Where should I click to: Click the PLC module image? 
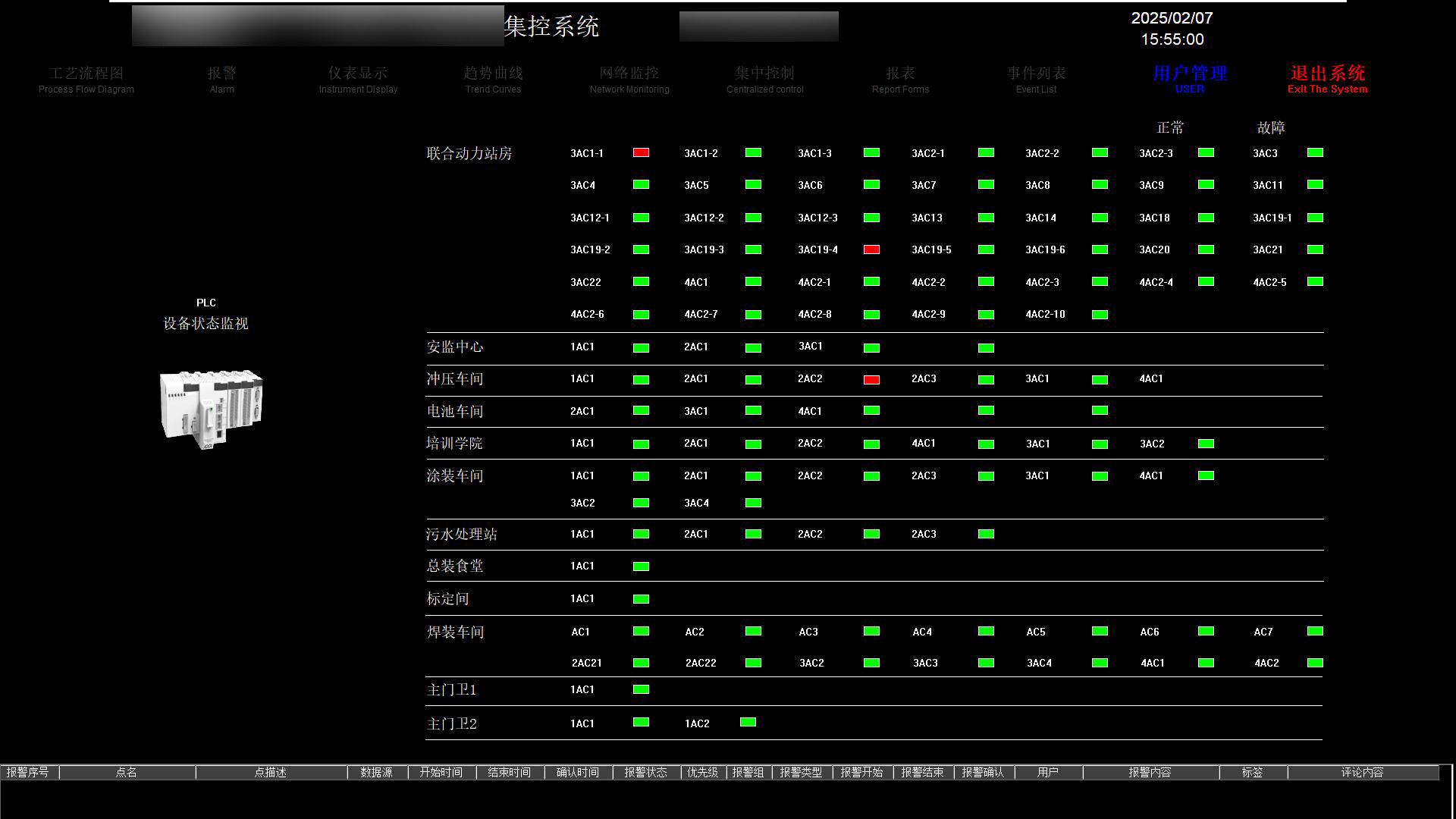pyautogui.click(x=211, y=409)
